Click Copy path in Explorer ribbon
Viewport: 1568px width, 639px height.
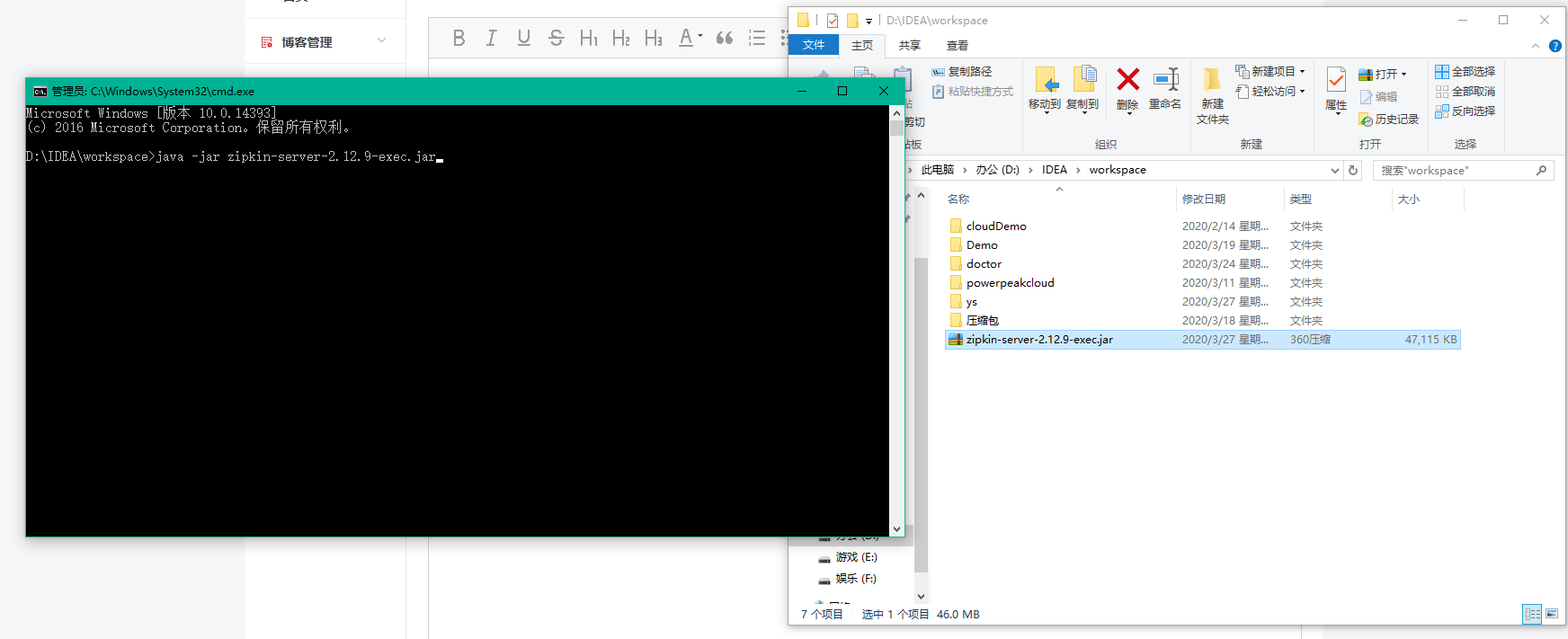(962, 72)
